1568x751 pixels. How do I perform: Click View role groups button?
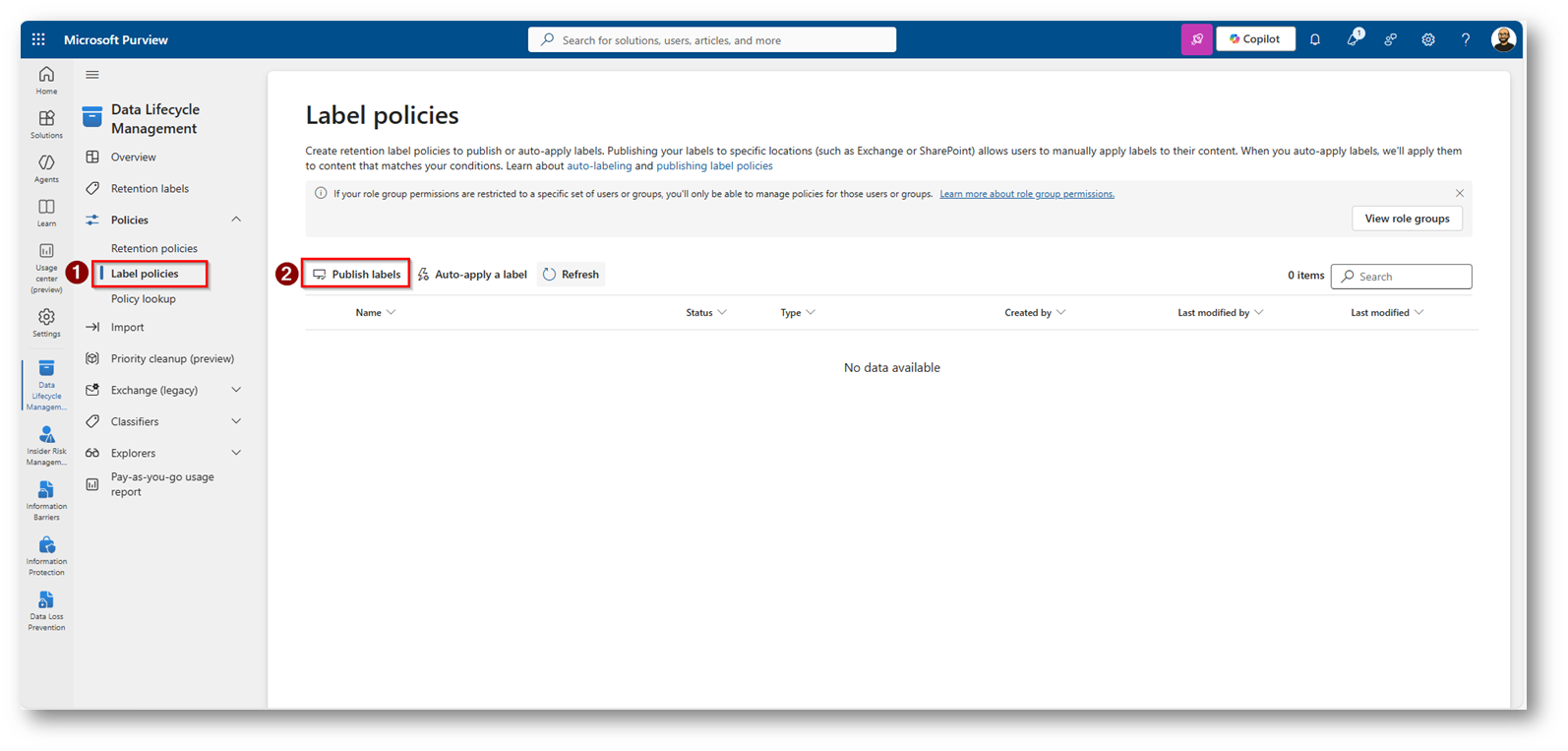1407,219
